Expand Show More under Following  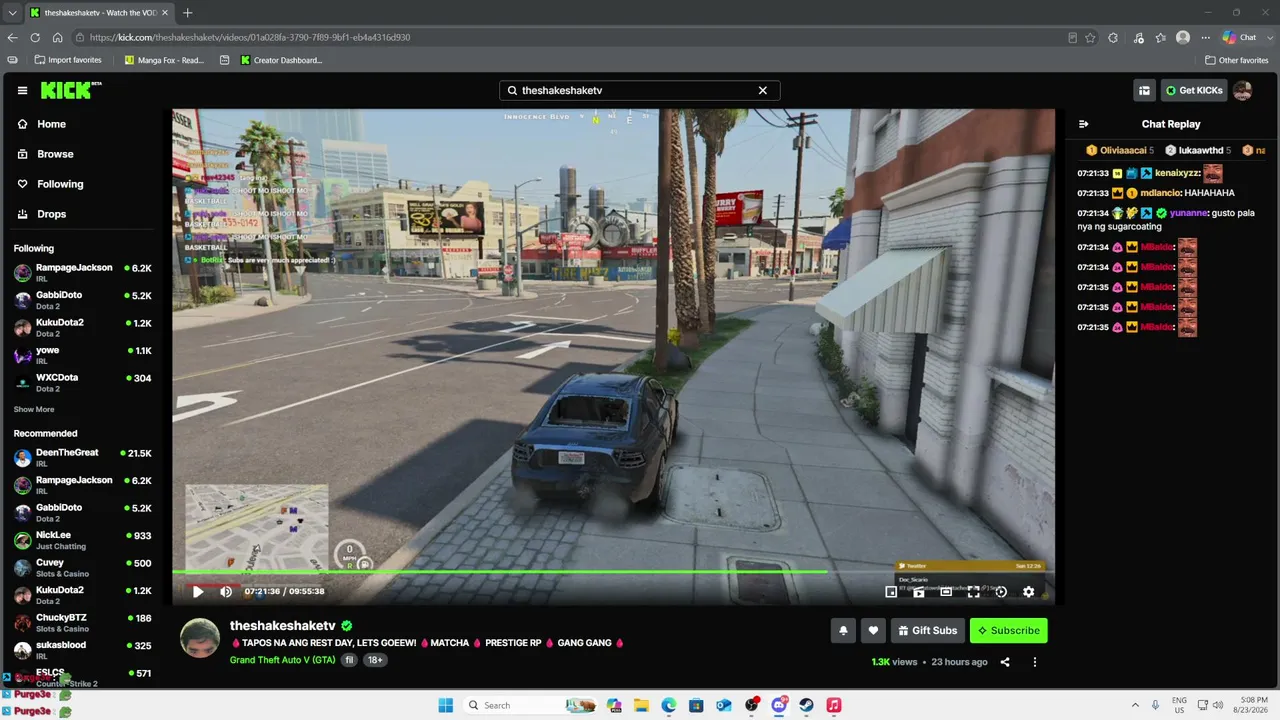coord(34,409)
